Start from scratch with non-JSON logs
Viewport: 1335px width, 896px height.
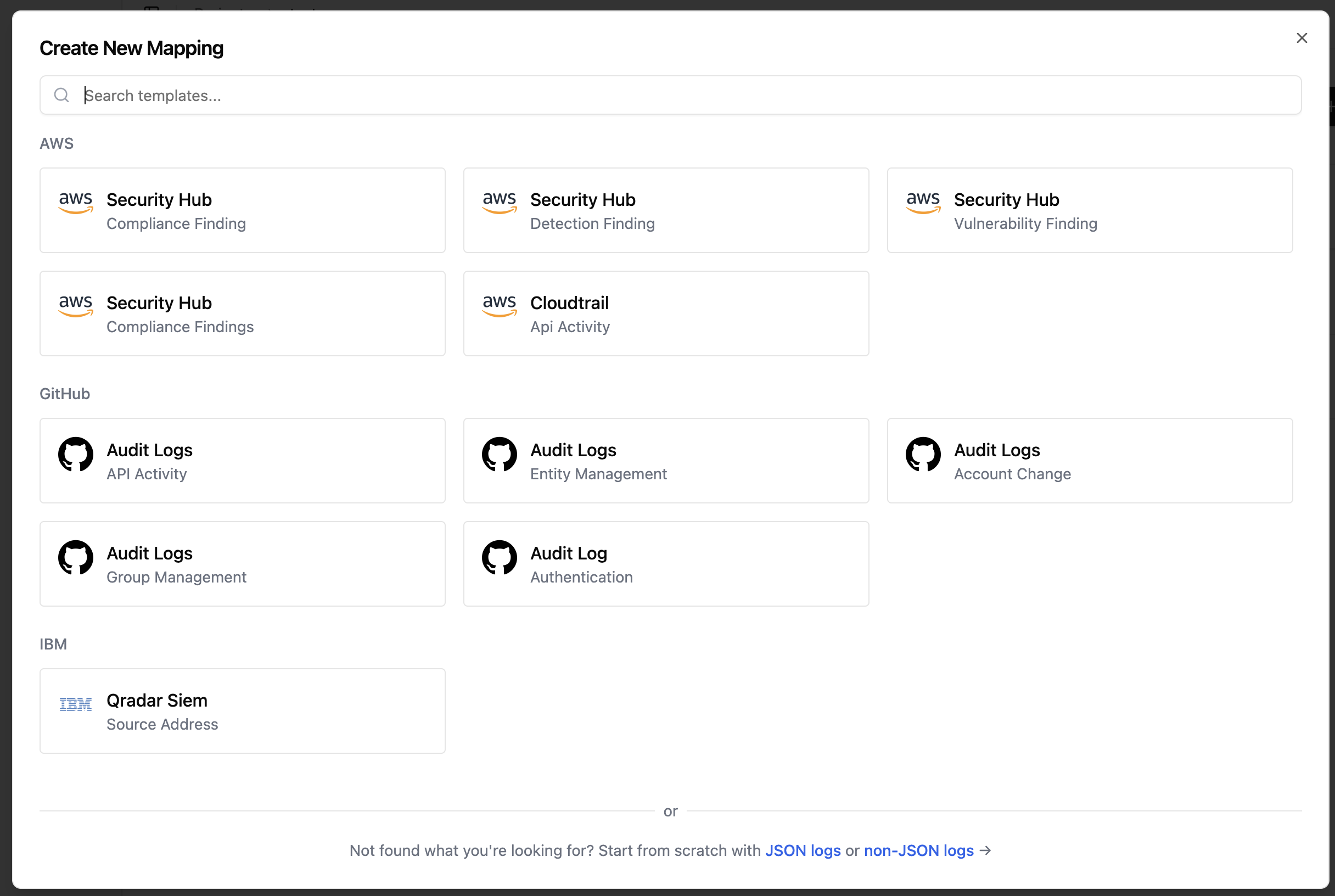pyautogui.click(x=918, y=850)
